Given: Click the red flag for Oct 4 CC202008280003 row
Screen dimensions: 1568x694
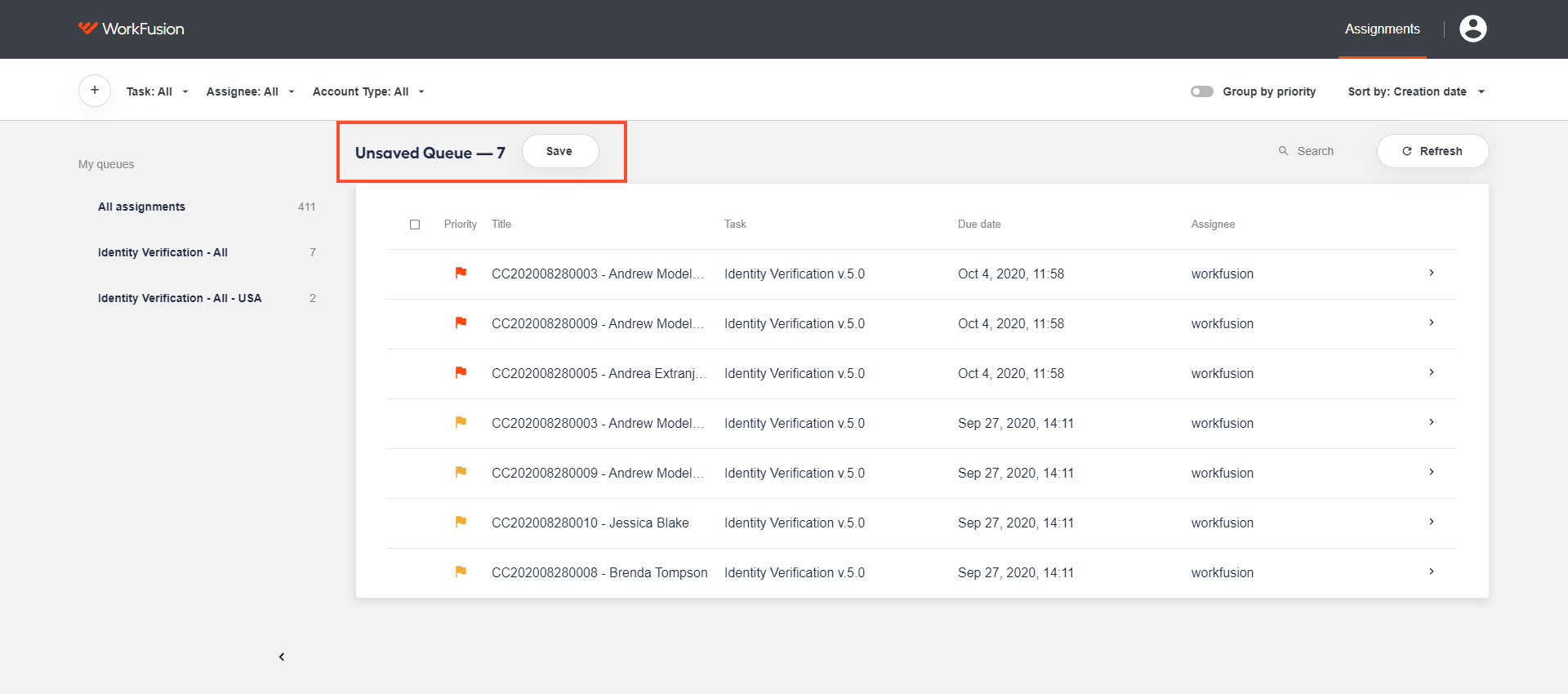Looking at the screenshot, I should (461, 273).
